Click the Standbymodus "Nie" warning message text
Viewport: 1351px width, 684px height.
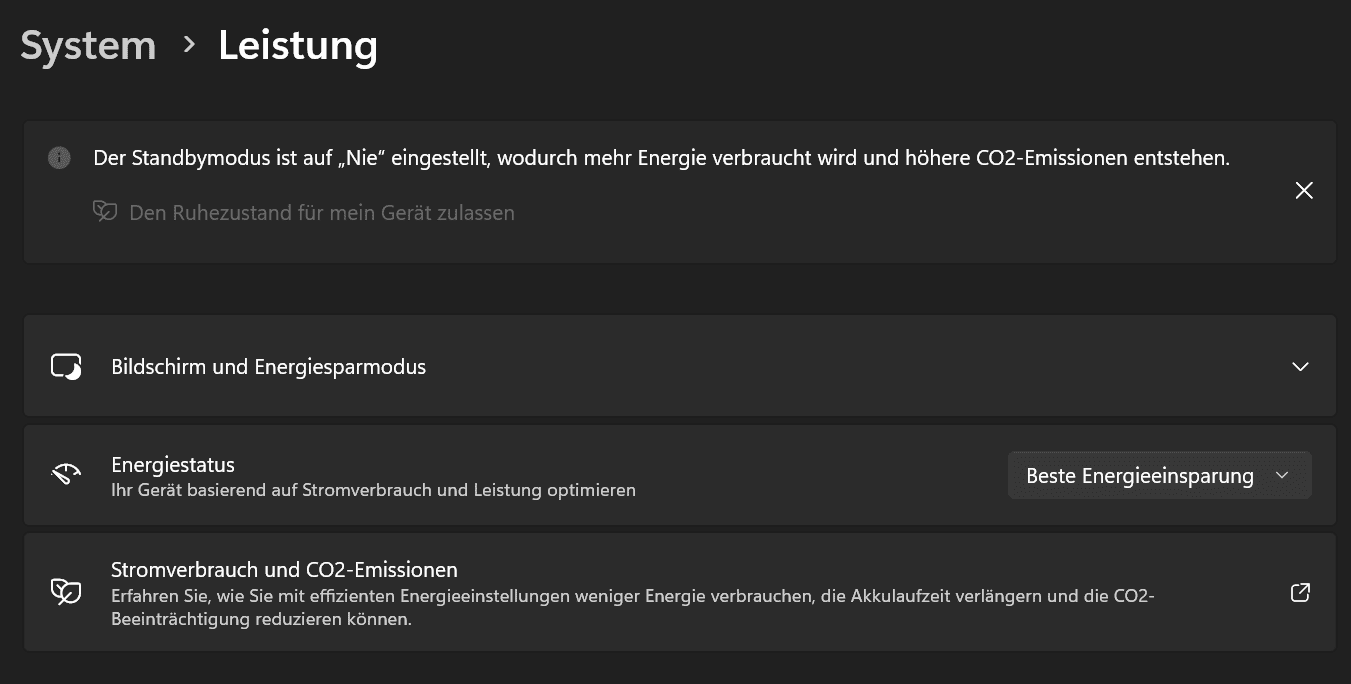pos(662,158)
